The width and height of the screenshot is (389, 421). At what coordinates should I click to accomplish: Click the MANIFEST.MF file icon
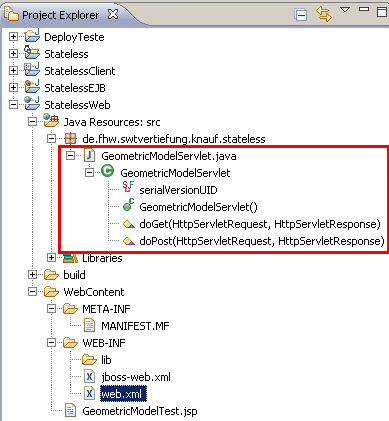click(89, 326)
